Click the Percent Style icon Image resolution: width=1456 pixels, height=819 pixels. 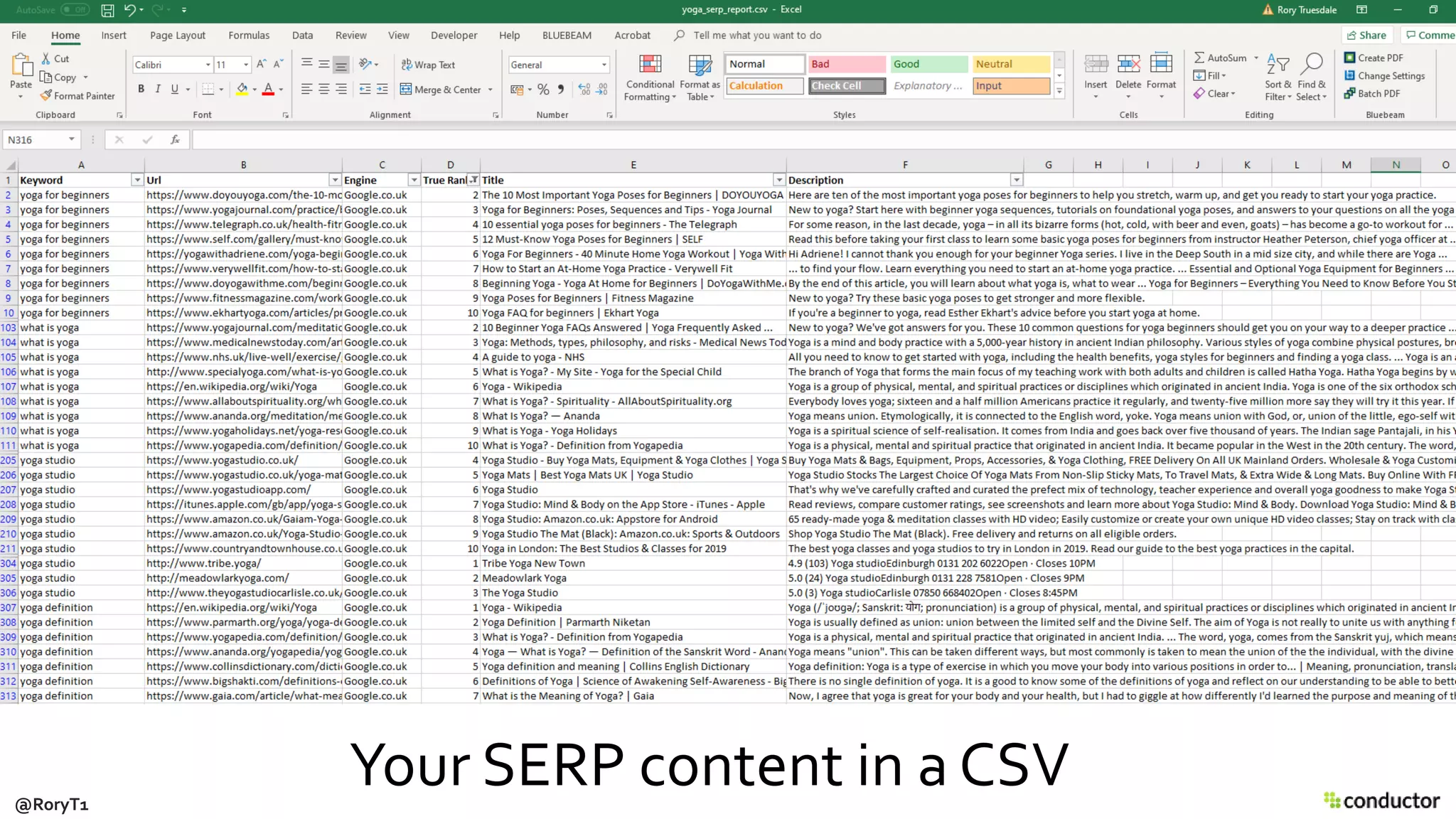[543, 89]
